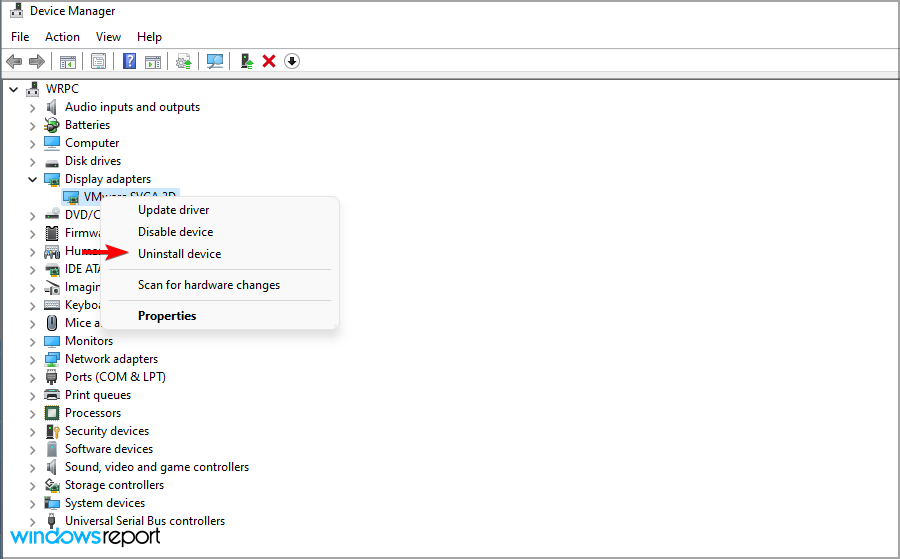Expand the Ports (COM & LPT) chevron
The width and height of the screenshot is (900, 559).
(x=33, y=377)
